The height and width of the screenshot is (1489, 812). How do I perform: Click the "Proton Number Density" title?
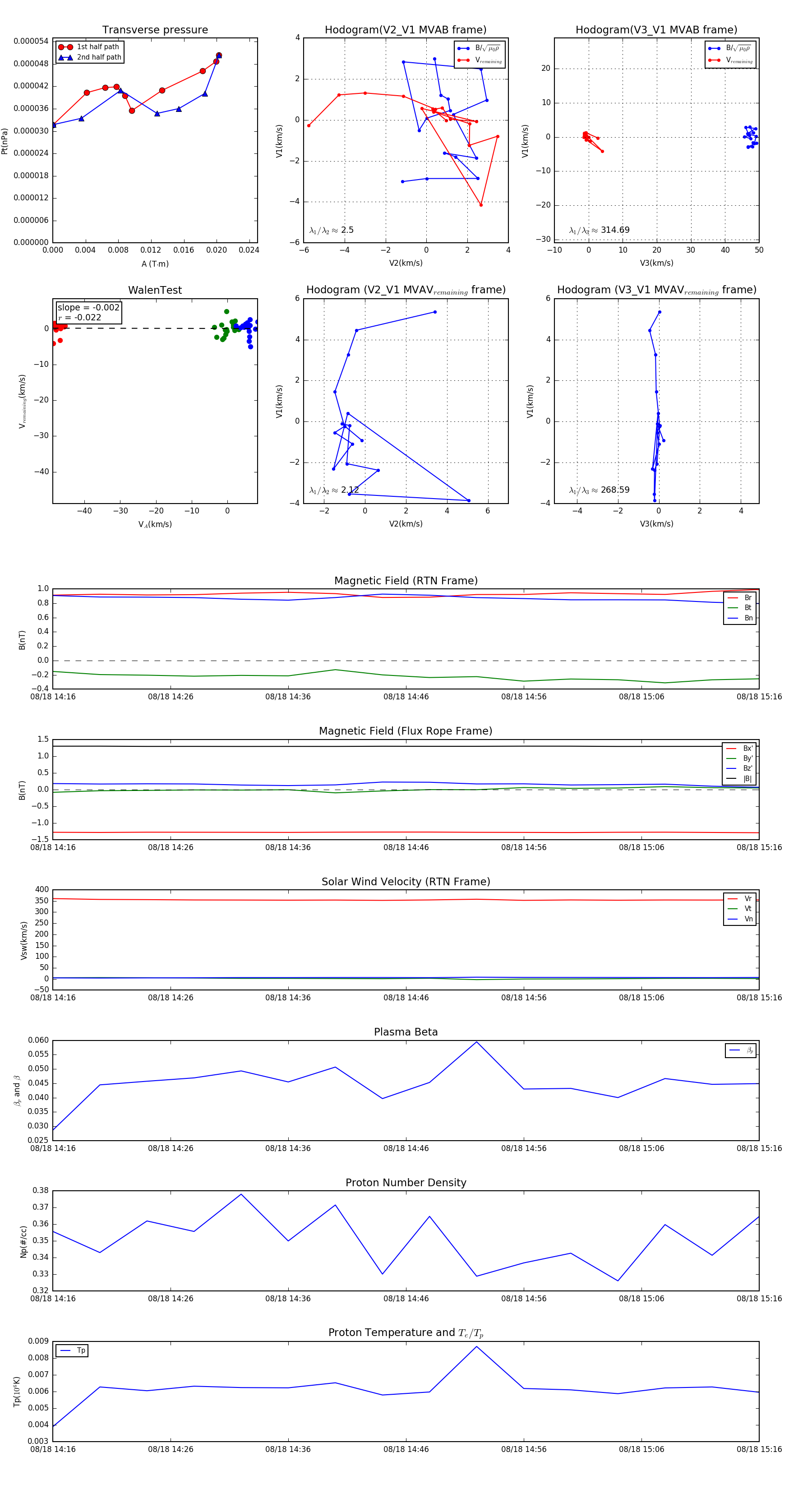[x=406, y=1183]
